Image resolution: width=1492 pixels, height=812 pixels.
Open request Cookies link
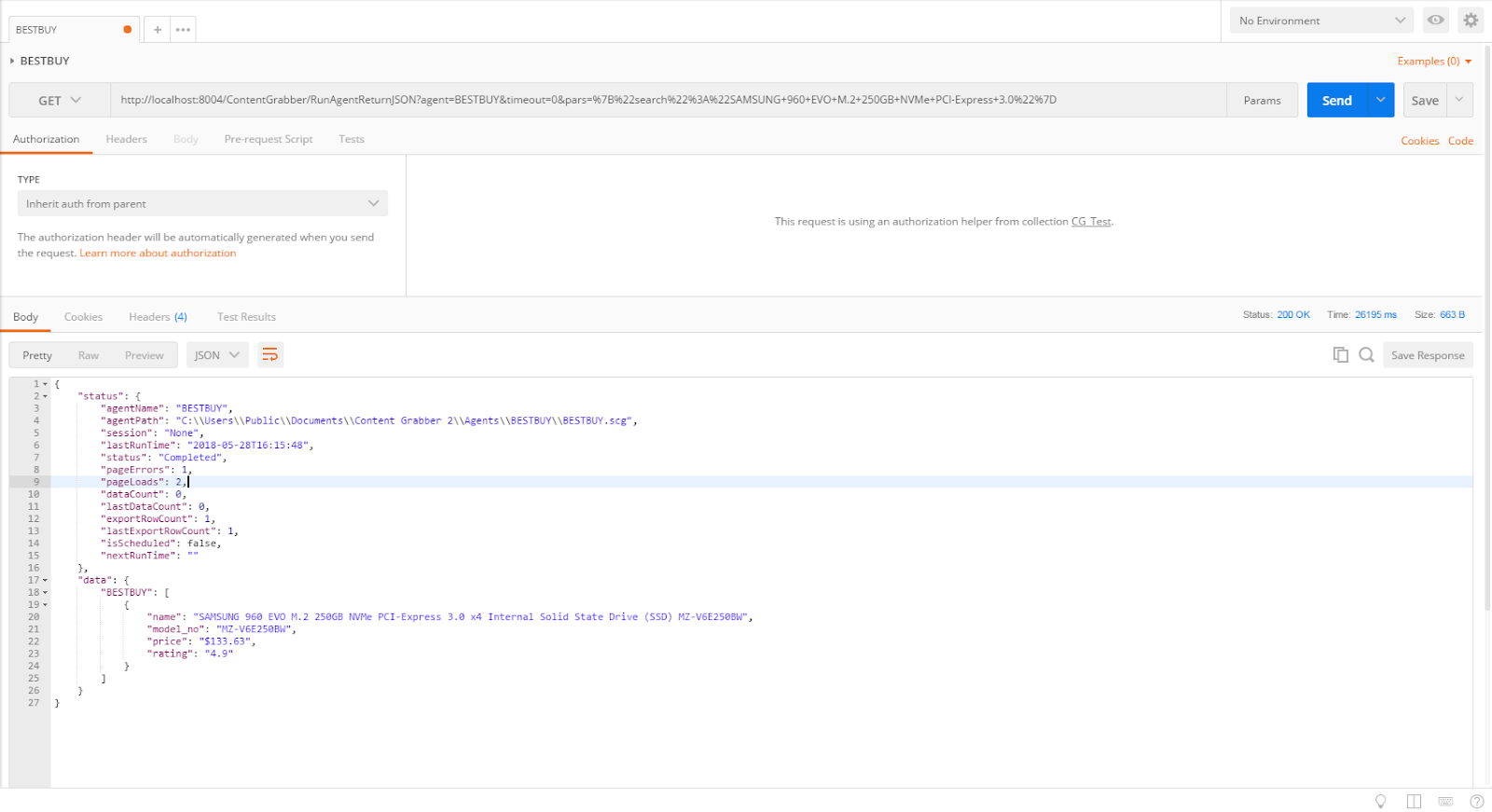coord(1419,141)
